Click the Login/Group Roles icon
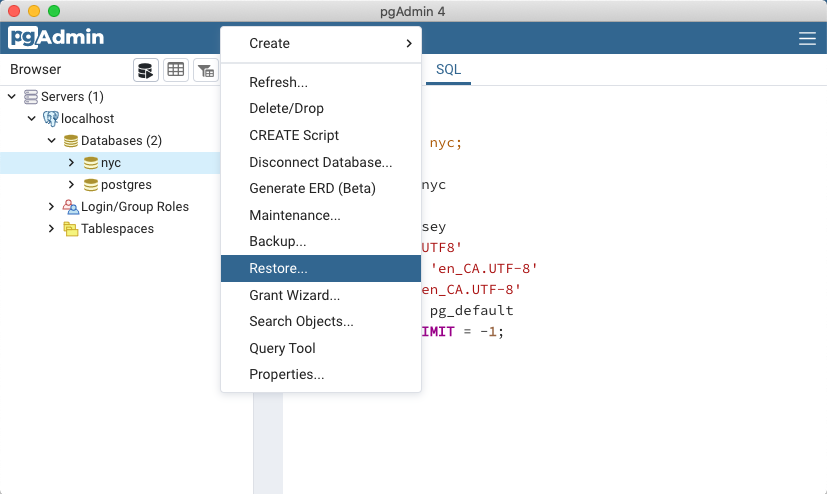This screenshot has width=827, height=494. pos(71,207)
